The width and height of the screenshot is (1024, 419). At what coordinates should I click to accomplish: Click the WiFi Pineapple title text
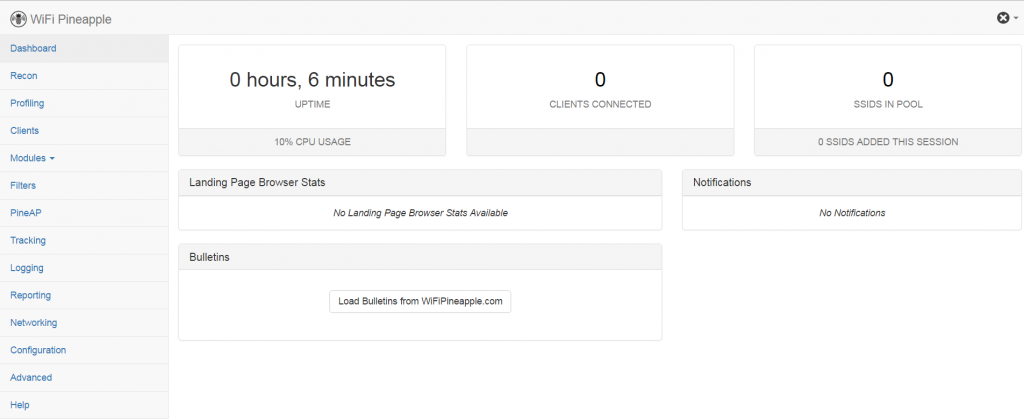(71, 20)
